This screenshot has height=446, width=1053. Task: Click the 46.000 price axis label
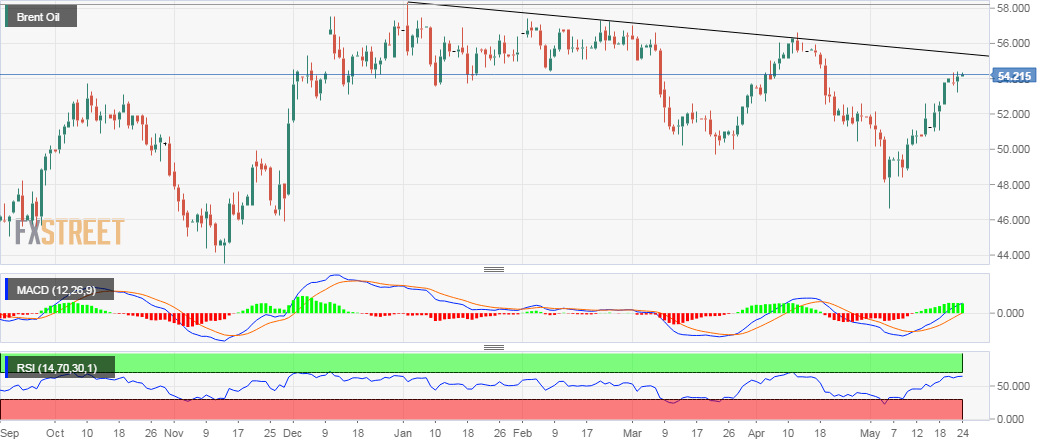click(x=1014, y=220)
